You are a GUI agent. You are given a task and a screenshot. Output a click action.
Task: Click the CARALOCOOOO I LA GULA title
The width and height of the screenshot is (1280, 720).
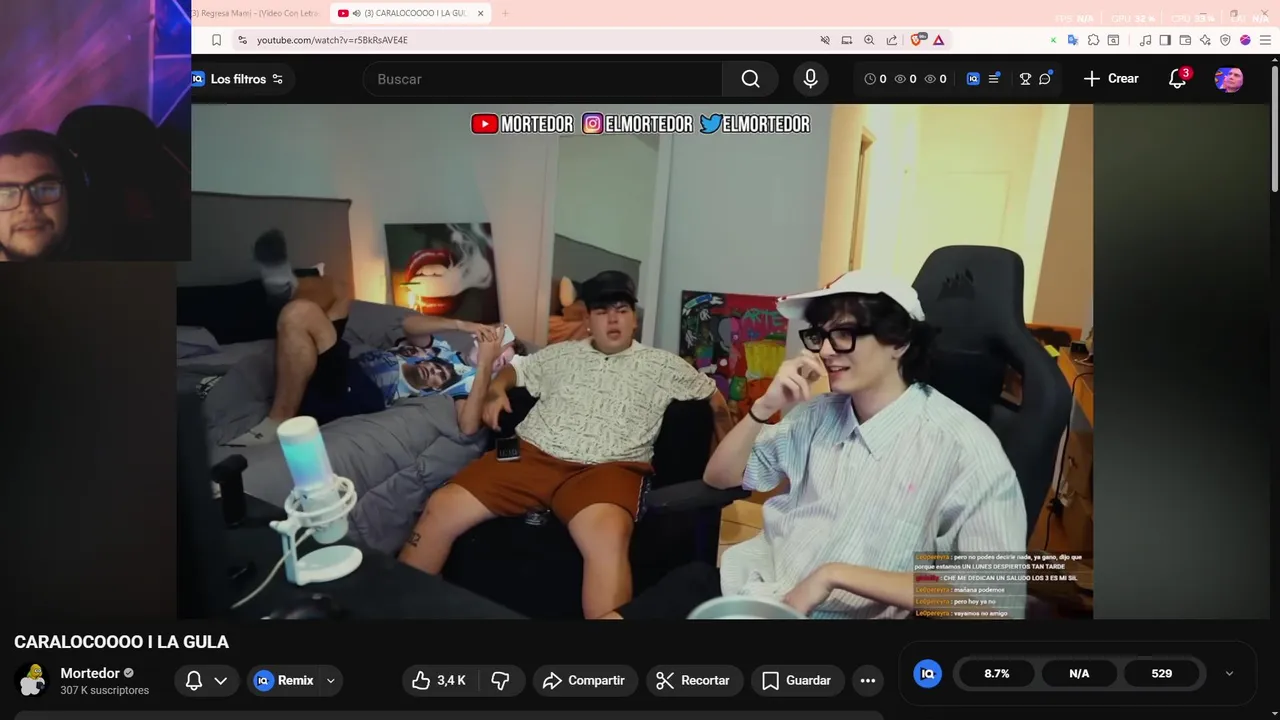click(121, 642)
